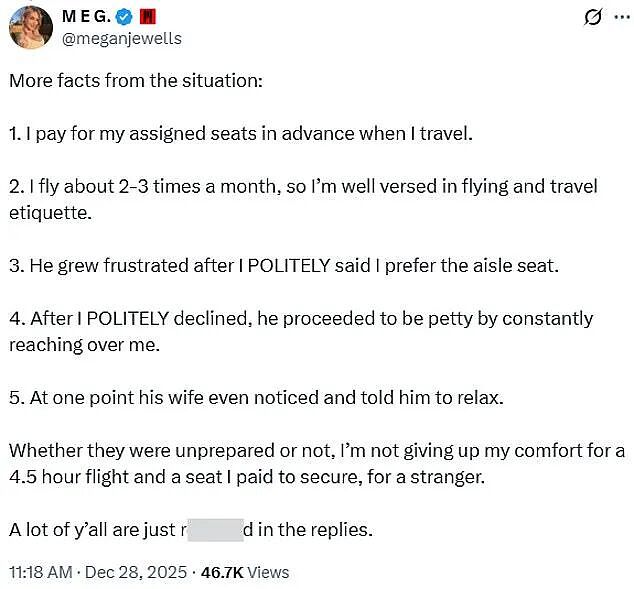Click the line starting 'Whether they were unprepared'
Image resolution: width=634 pixels, height=589 pixels.
[317, 451]
